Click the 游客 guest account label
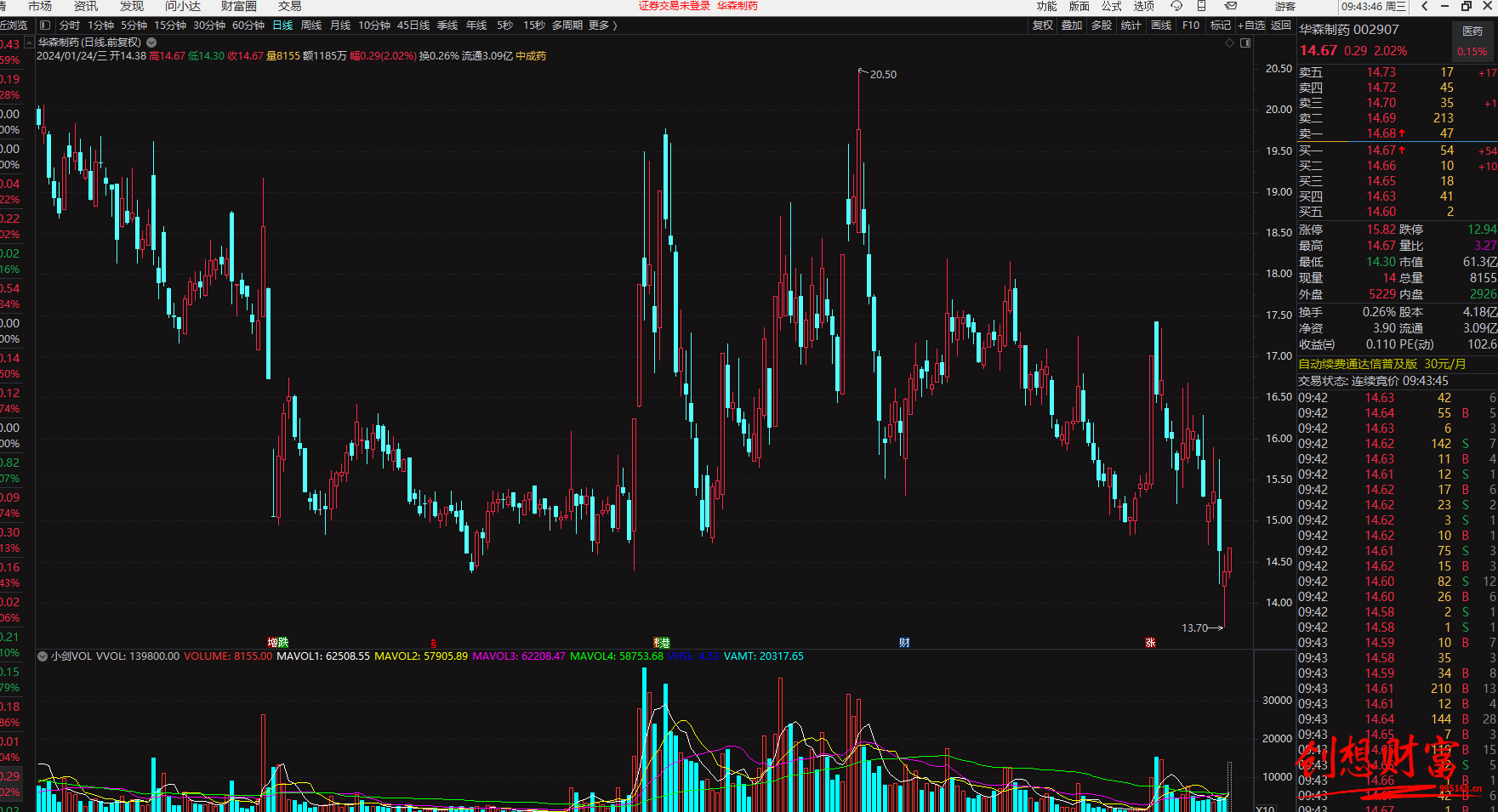The width and height of the screenshot is (1498, 812). (x=1284, y=6)
